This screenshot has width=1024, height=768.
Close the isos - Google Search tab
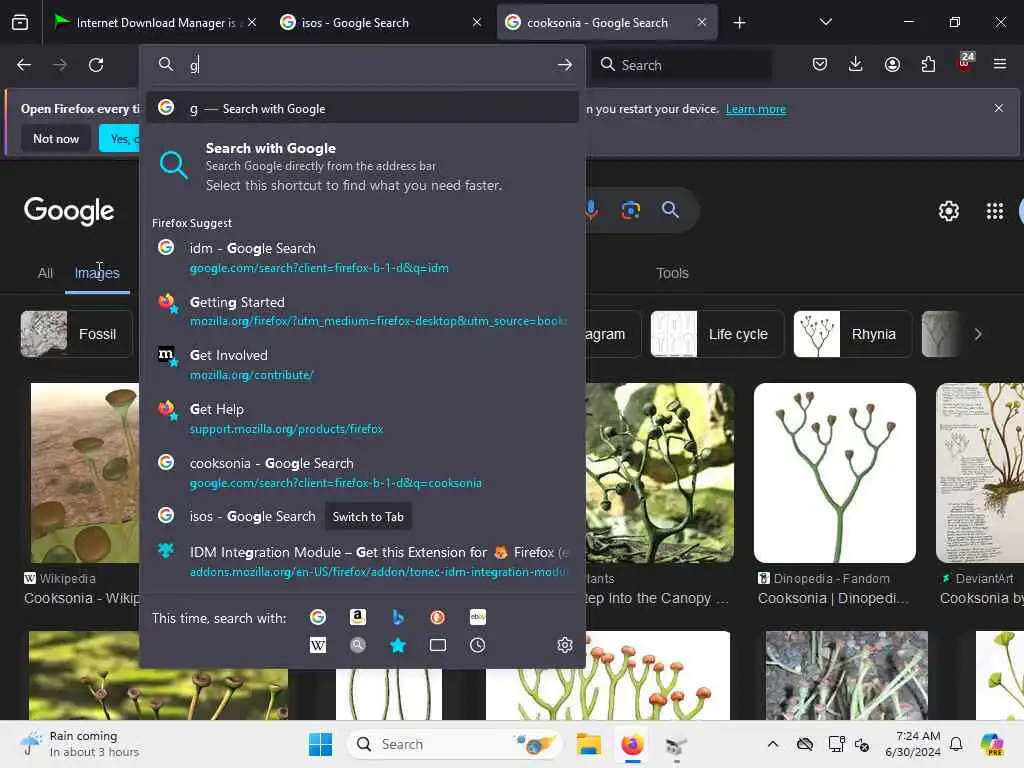point(477,22)
